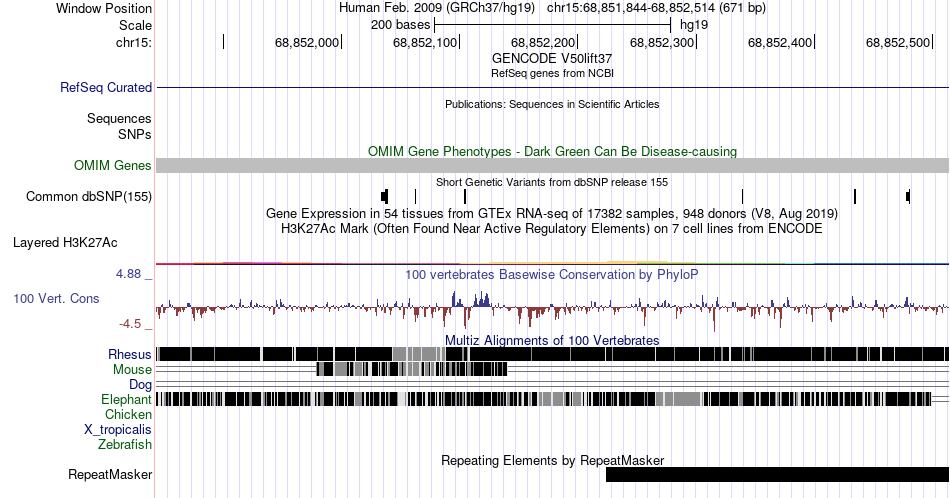Click the H3K27Ac Mark ENCODE track title
Image resolution: width=950 pixels, height=498 pixels.
(552, 228)
